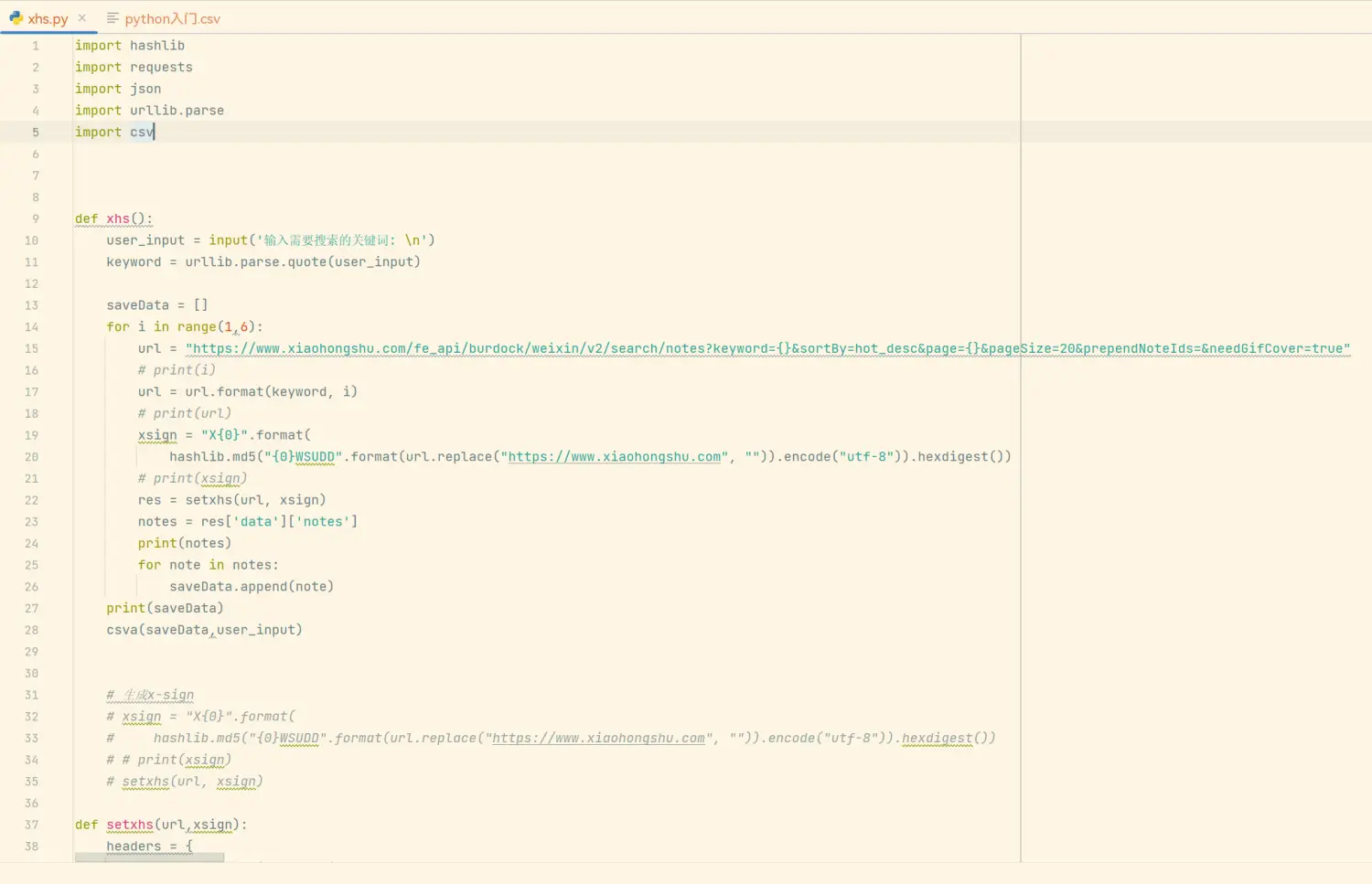This screenshot has width=1372, height=884.
Task: Switch to the xhs.py editor tab
Action: (48, 18)
